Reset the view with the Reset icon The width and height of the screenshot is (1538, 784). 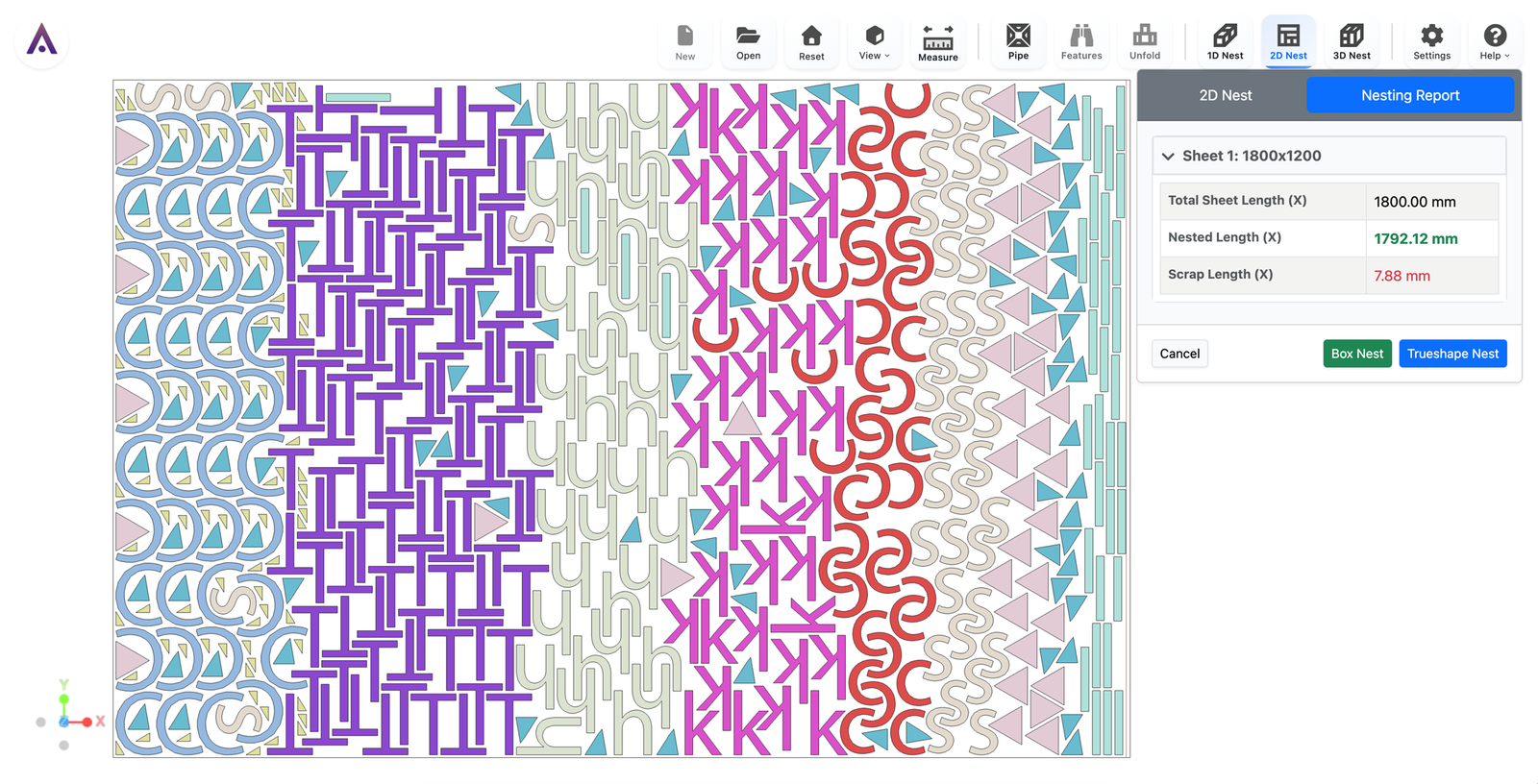click(811, 43)
